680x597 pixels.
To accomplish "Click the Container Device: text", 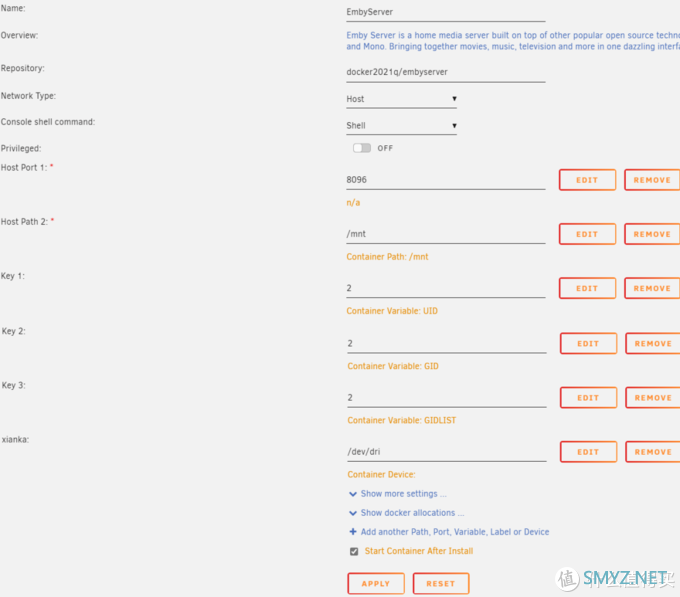I will pos(381,475).
